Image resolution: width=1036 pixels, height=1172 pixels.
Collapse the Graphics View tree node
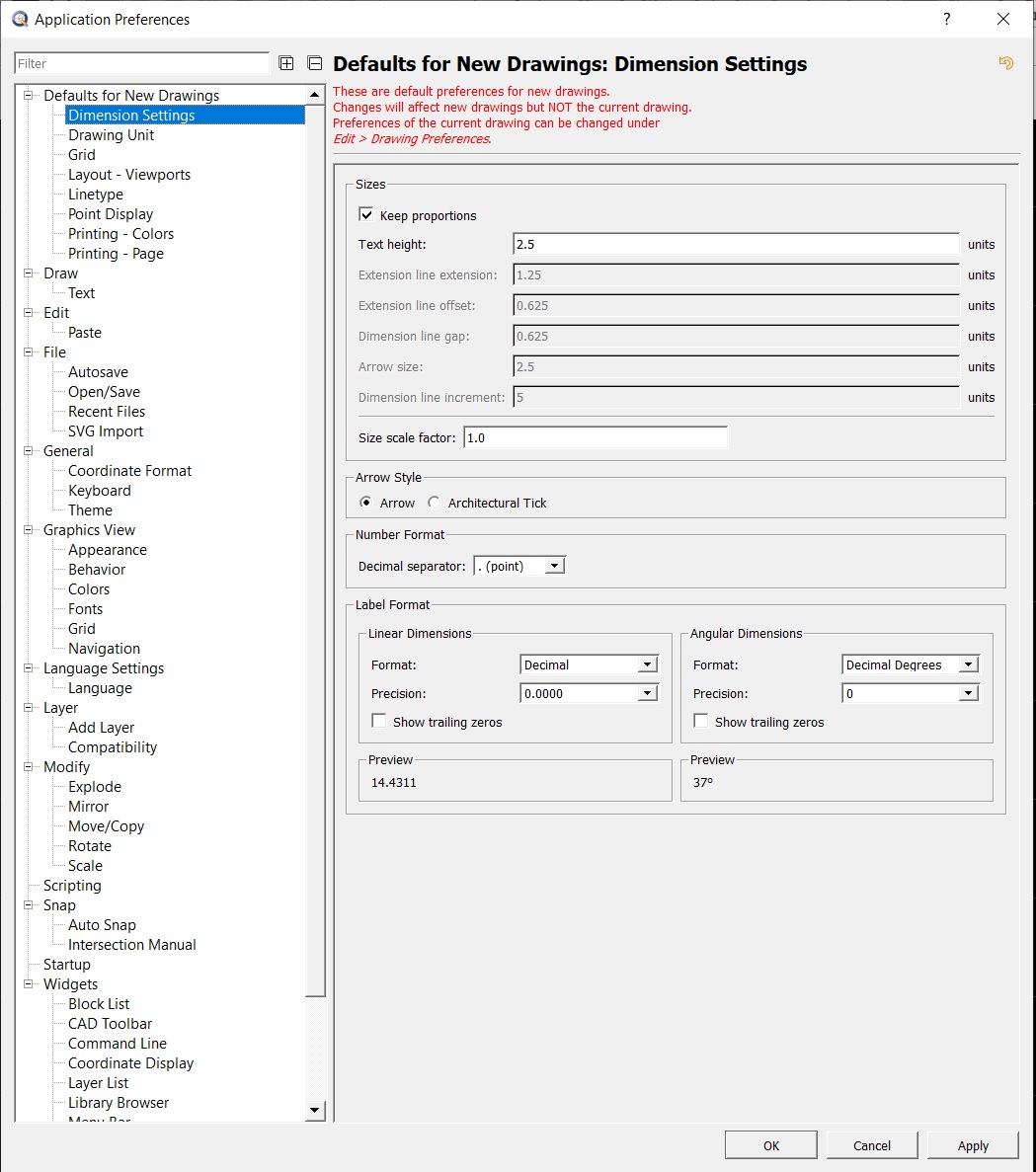(29, 529)
